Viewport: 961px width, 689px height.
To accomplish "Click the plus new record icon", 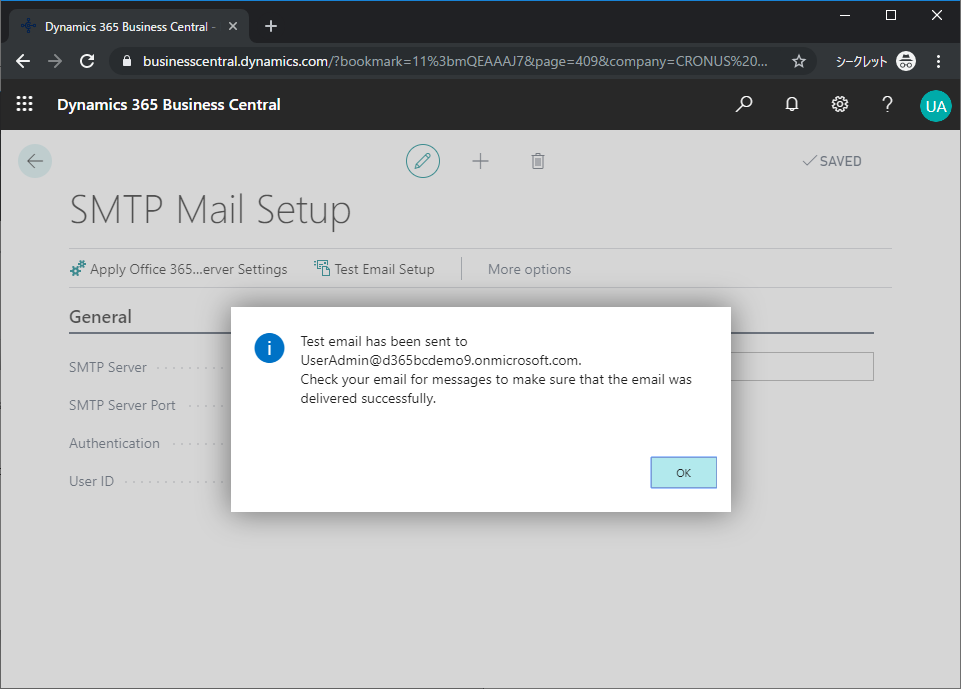I will pos(480,161).
